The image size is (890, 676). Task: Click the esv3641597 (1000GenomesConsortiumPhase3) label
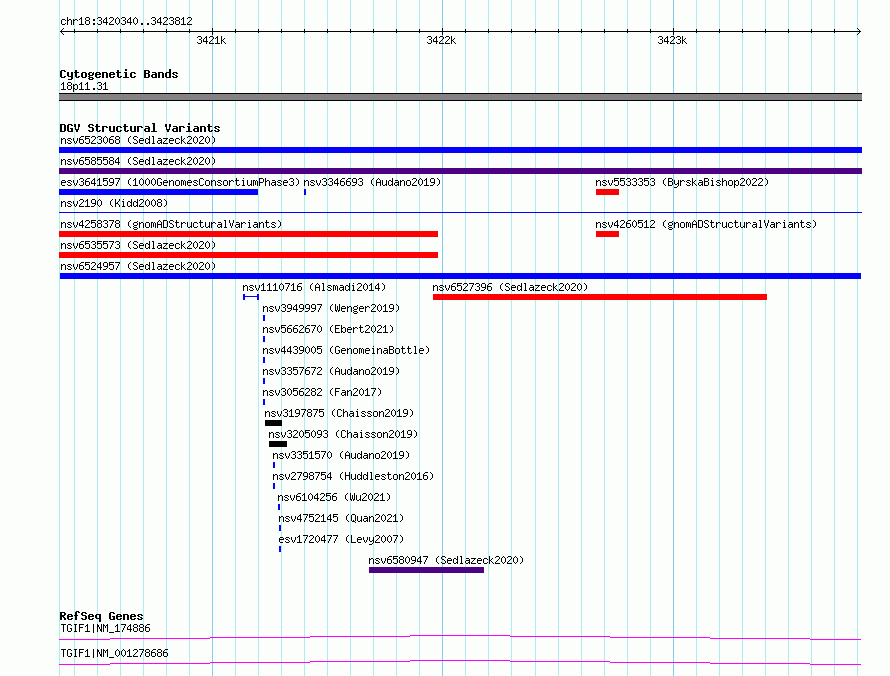(180, 182)
